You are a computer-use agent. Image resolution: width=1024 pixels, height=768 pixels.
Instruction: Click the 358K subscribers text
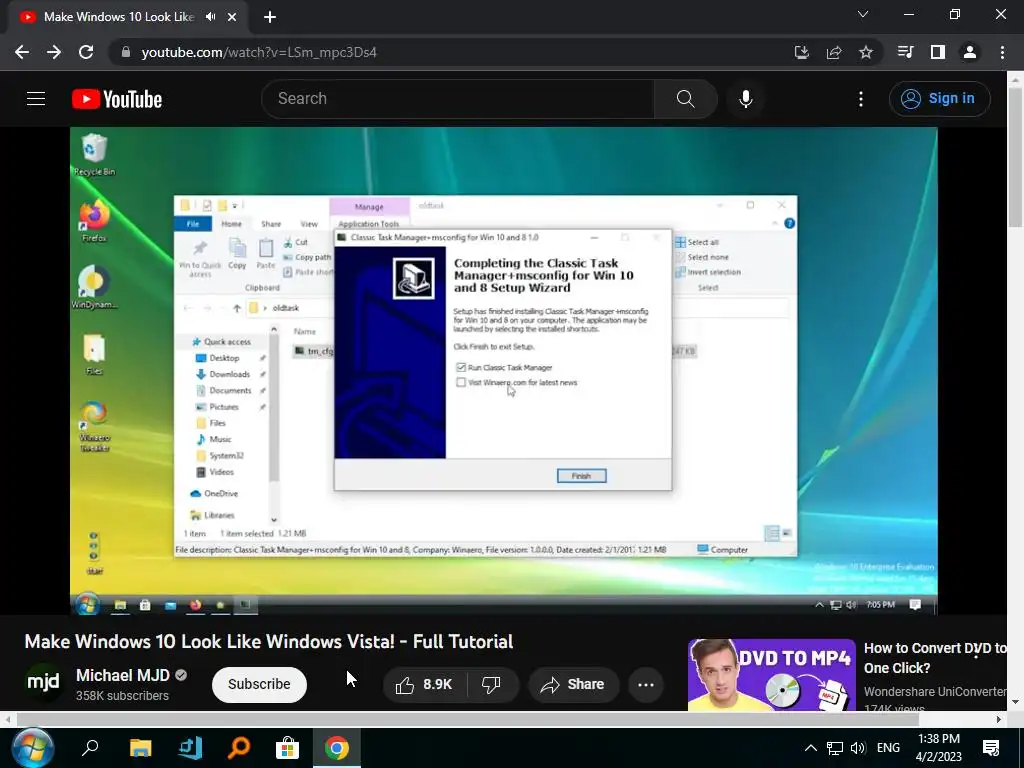click(x=122, y=696)
